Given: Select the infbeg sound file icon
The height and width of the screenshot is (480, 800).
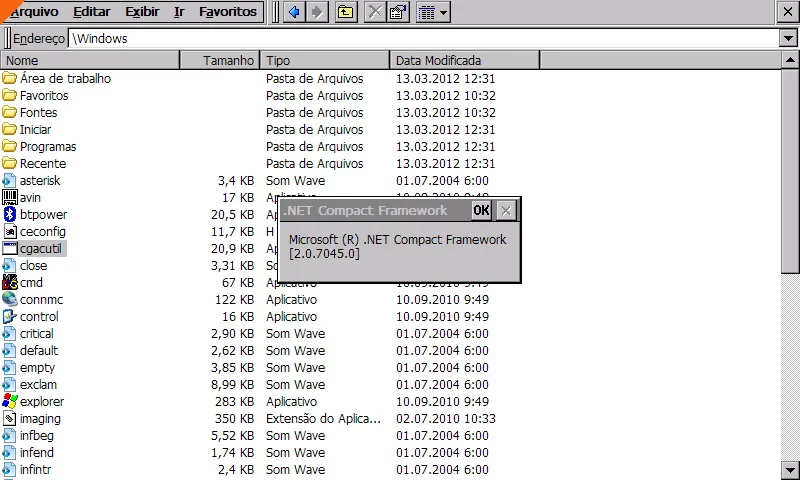Looking at the screenshot, I should pyautogui.click(x=9, y=435).
